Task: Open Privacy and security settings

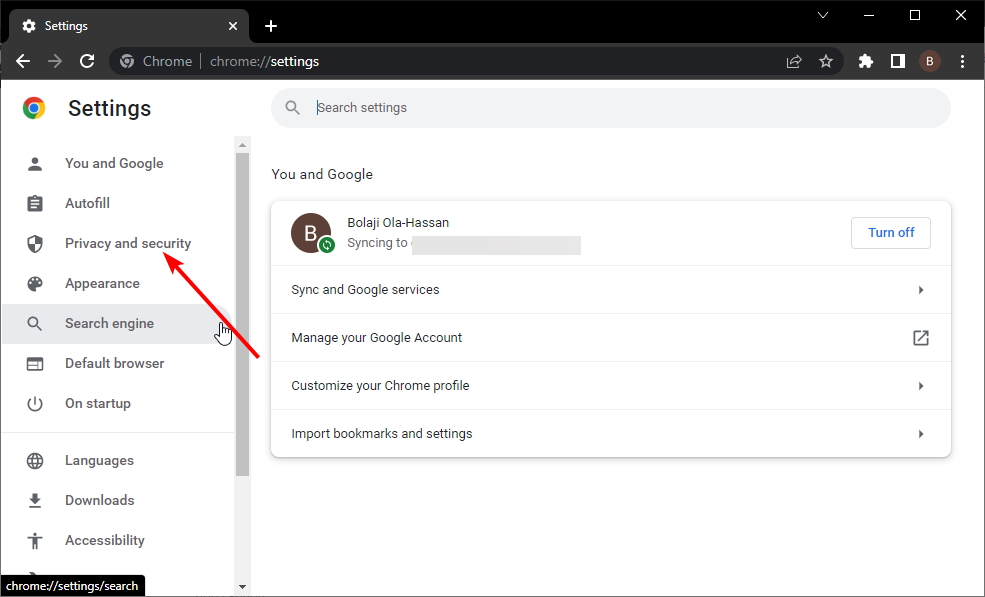Action: point(127,243)
